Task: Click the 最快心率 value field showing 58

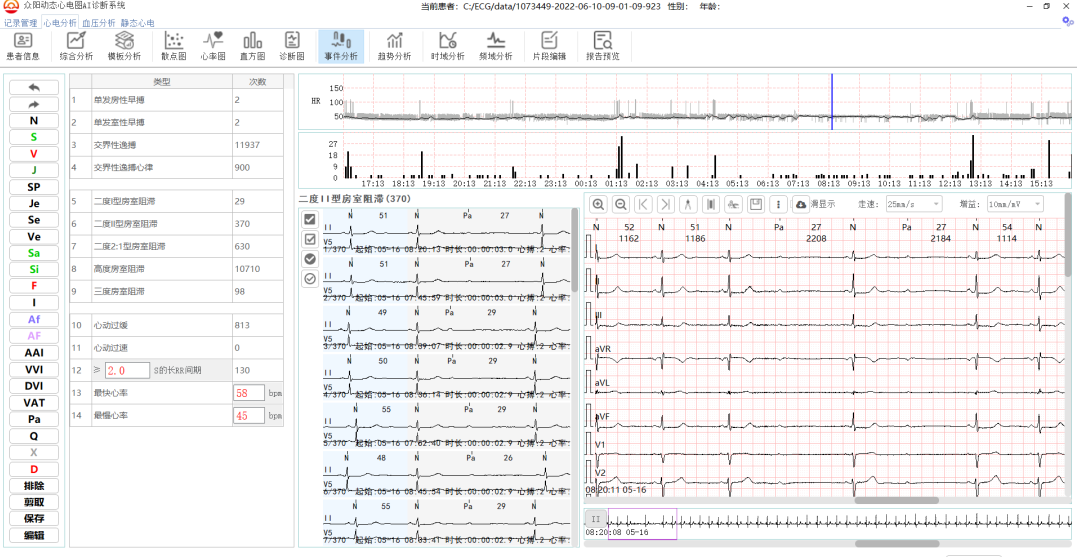Action: (x=248, y=393)
